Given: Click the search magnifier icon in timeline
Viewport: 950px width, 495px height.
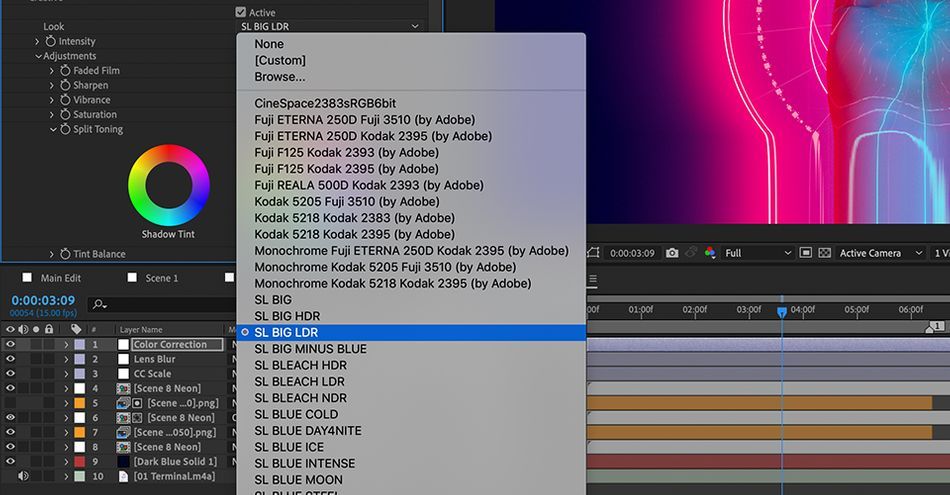Looking at the screenshot, I should click(99, 304).
